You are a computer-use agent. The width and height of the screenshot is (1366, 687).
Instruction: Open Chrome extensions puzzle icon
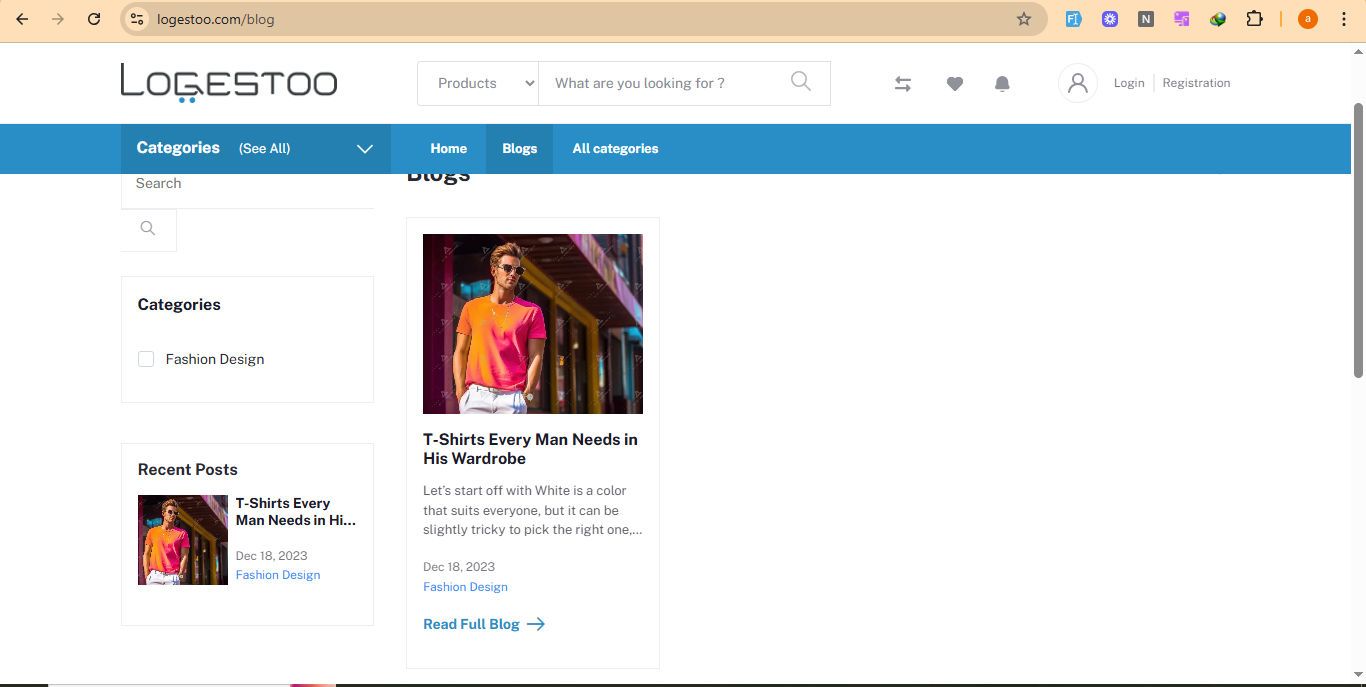[x=1254, y=19]
